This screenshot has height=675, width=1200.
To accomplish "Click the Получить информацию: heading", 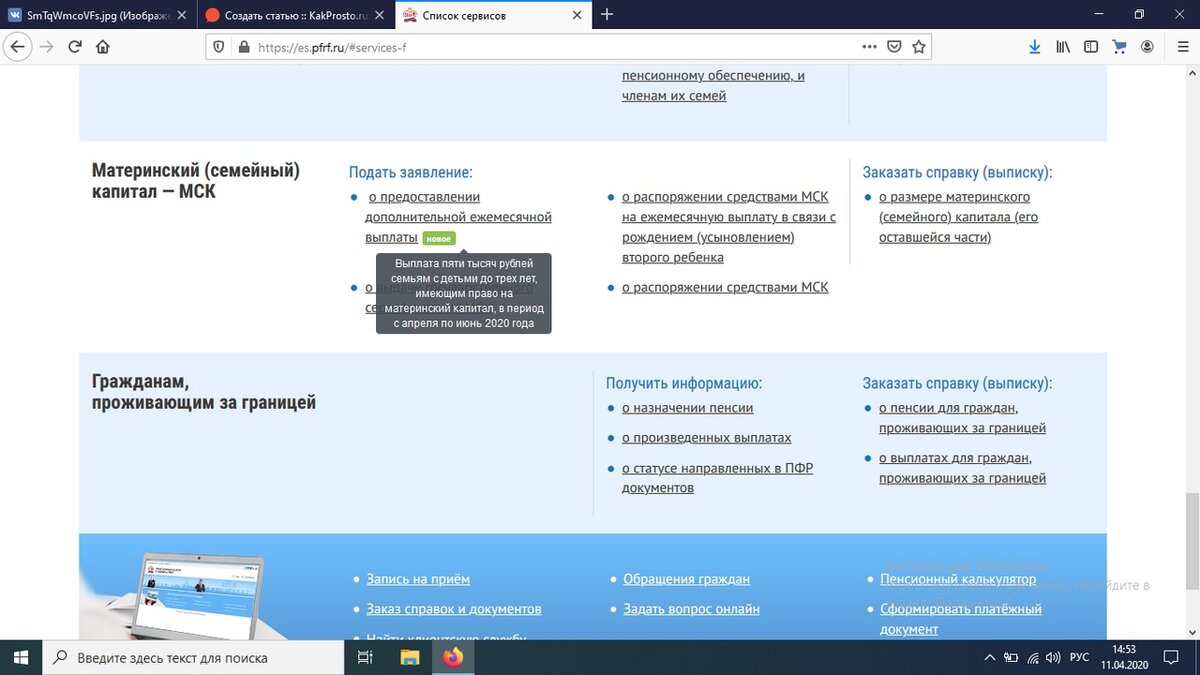I will point(684,383).
